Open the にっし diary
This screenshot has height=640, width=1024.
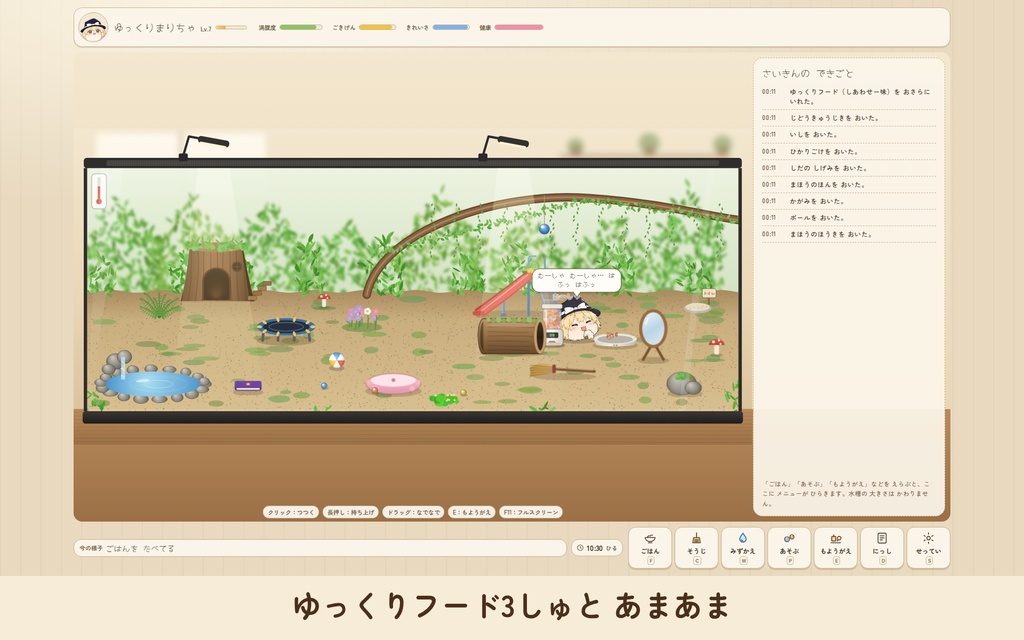pyautogui.click(x=882, y=547)
